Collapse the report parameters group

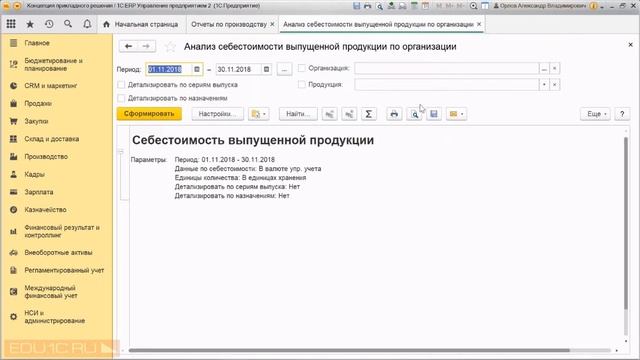[120, 151]
